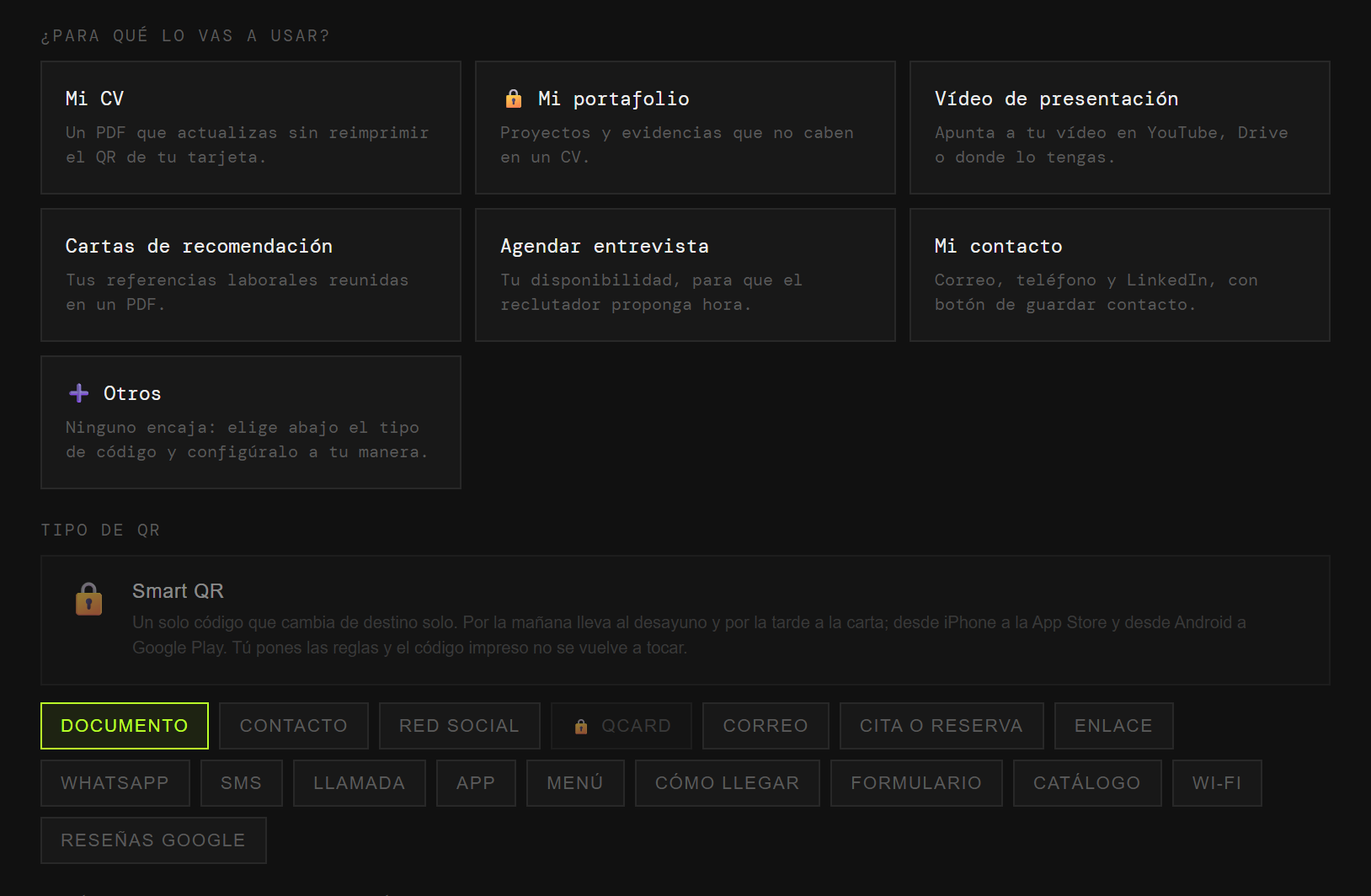Open the Smart QR locked option
The image size is (1371, 896).
[685, 620]
